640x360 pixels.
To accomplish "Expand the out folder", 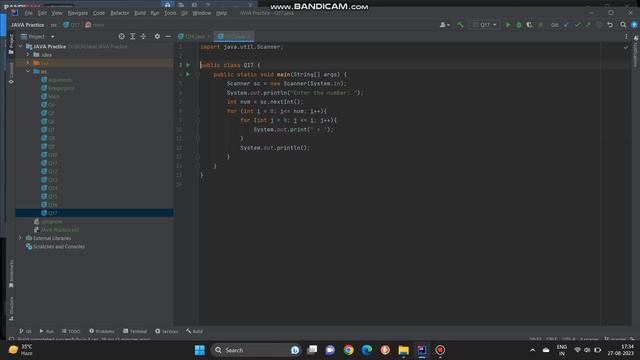I will tap(28, 63).
